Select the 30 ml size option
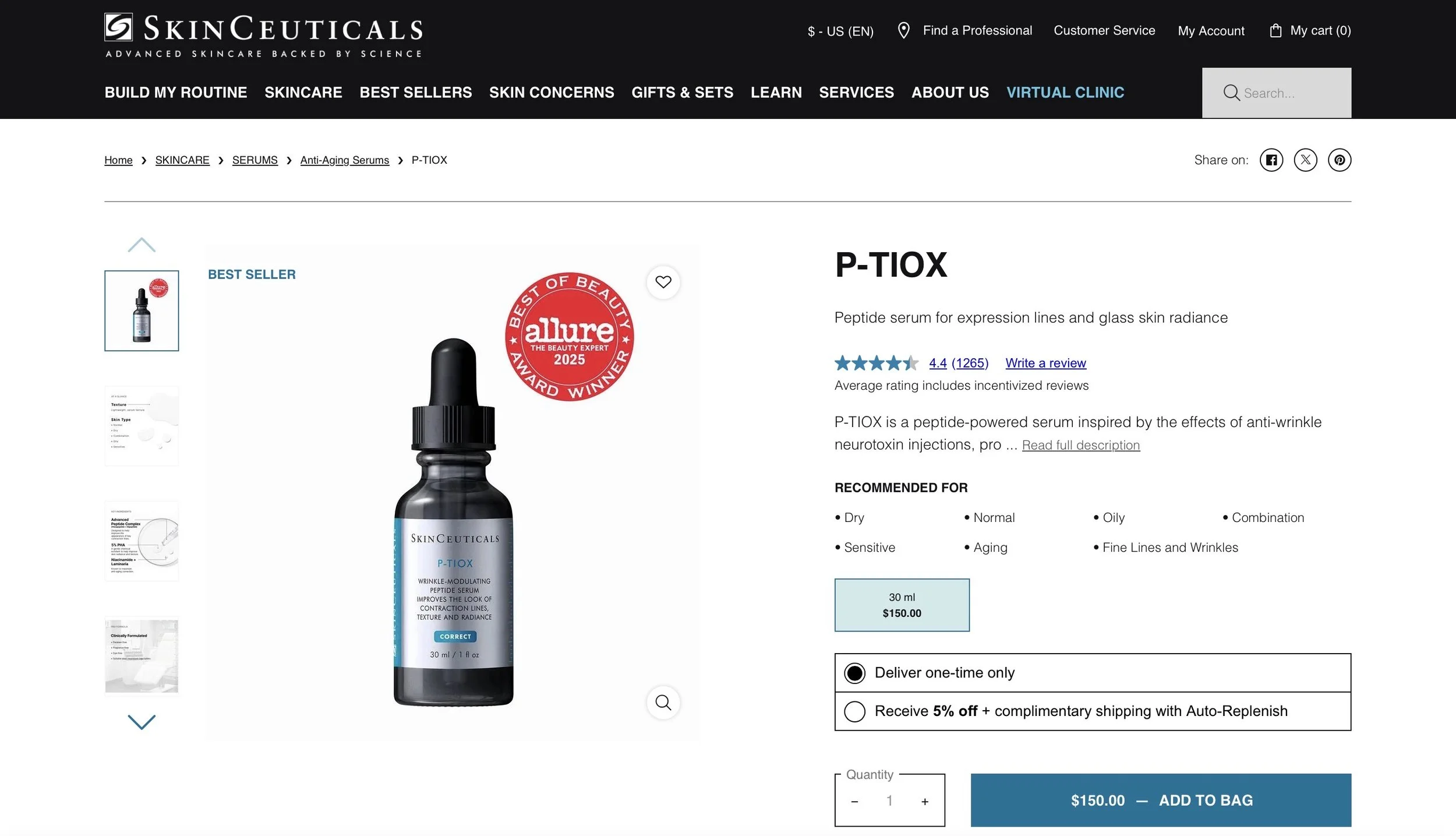The image size is (1456, 836). (902, 605)
